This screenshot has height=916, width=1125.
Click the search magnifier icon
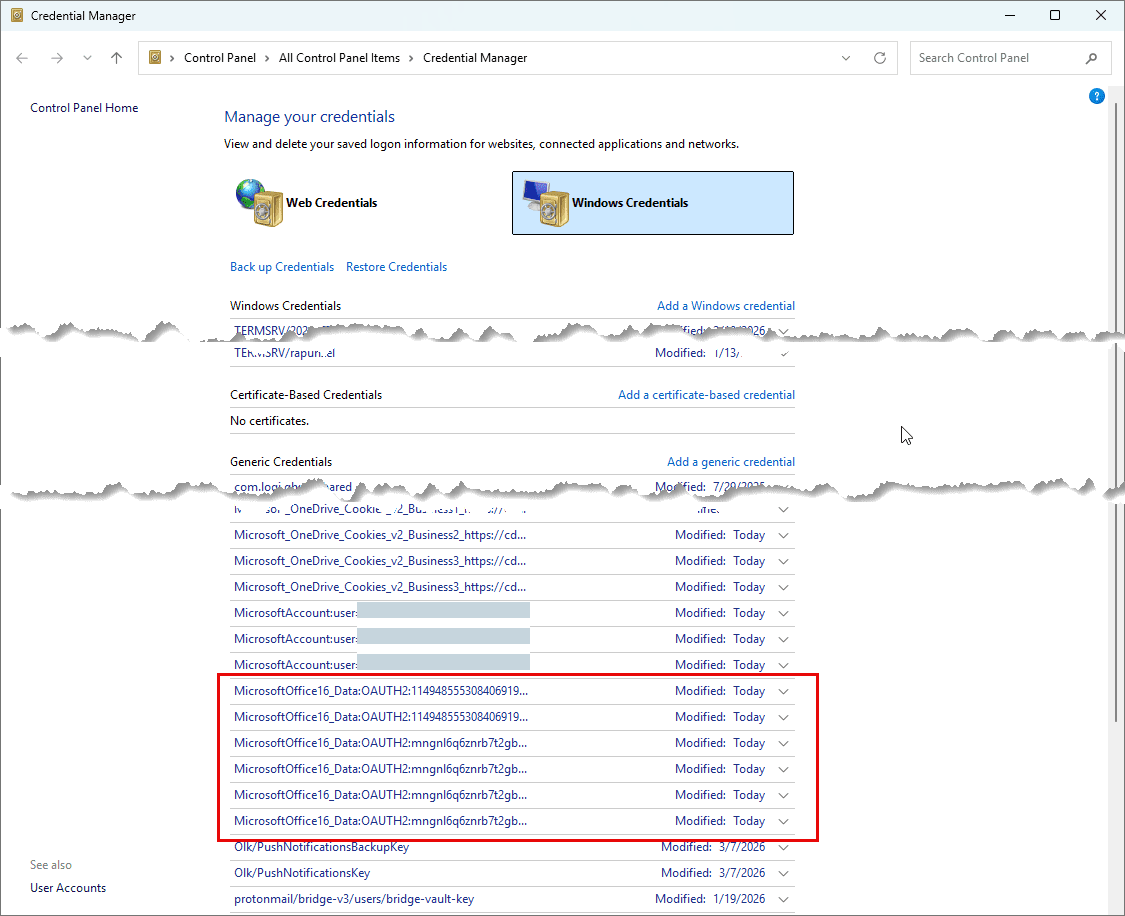coord(1092,58)
